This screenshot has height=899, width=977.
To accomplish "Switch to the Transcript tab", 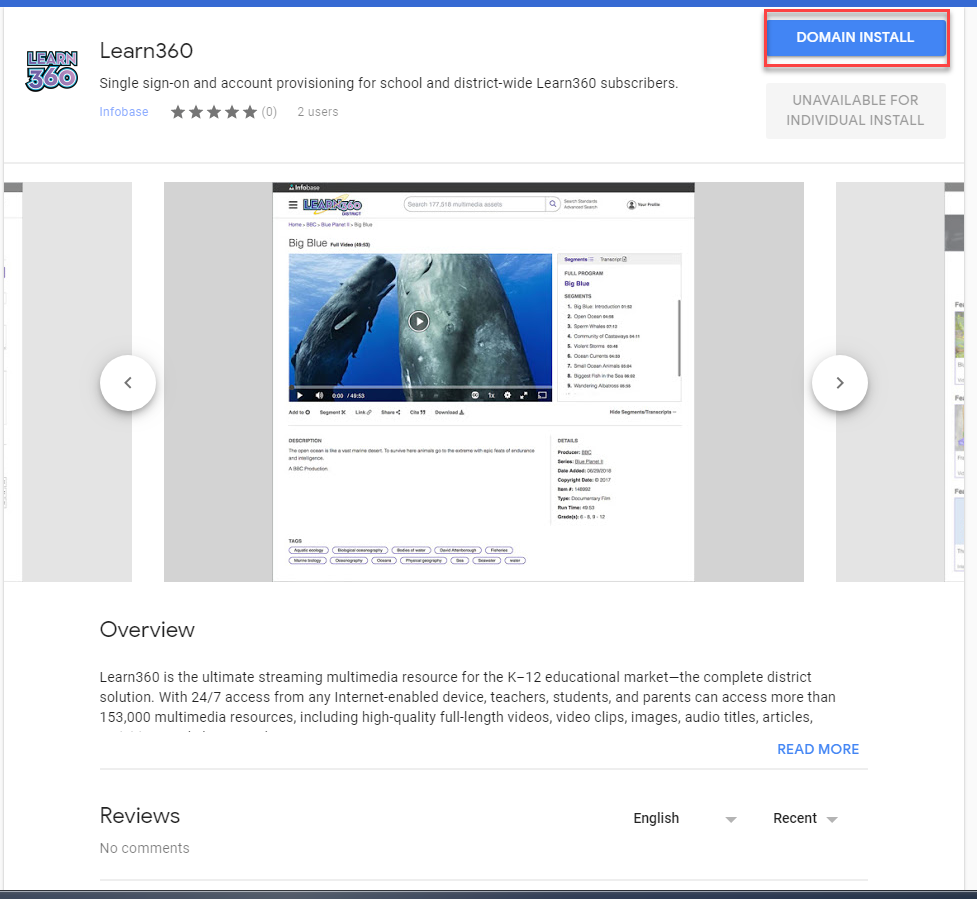I will (613, 259).
